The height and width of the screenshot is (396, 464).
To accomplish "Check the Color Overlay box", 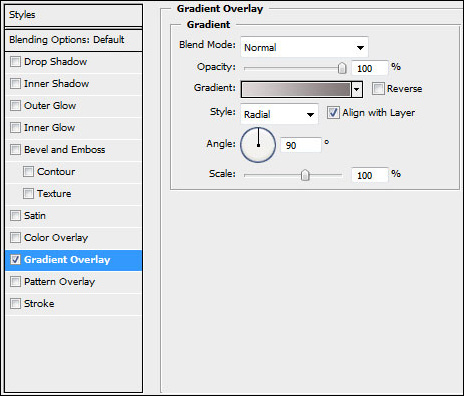I will [x=15, y=238].
